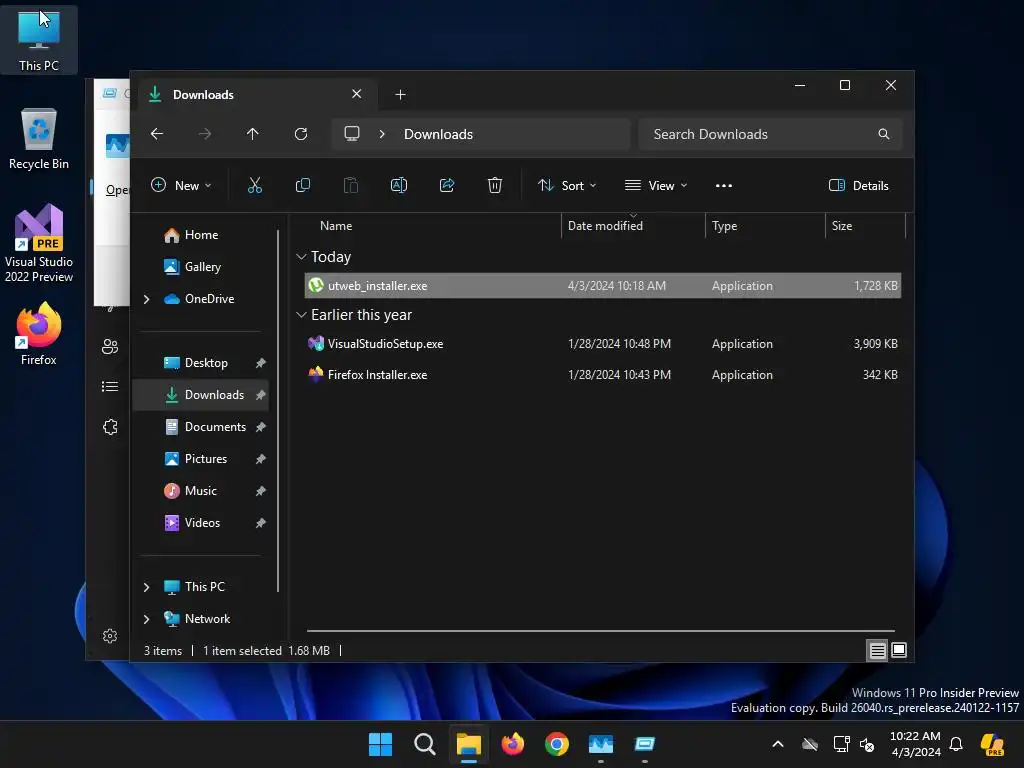Click Chrome icon in taskbar
Image resolution: width=1024 pixels, height=768 pixels.
tap(556, 744)
